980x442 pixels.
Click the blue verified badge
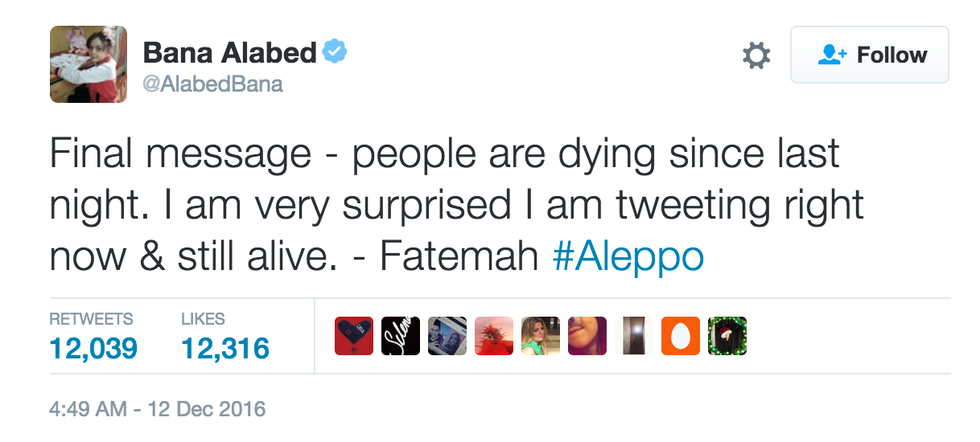[335, 51]
